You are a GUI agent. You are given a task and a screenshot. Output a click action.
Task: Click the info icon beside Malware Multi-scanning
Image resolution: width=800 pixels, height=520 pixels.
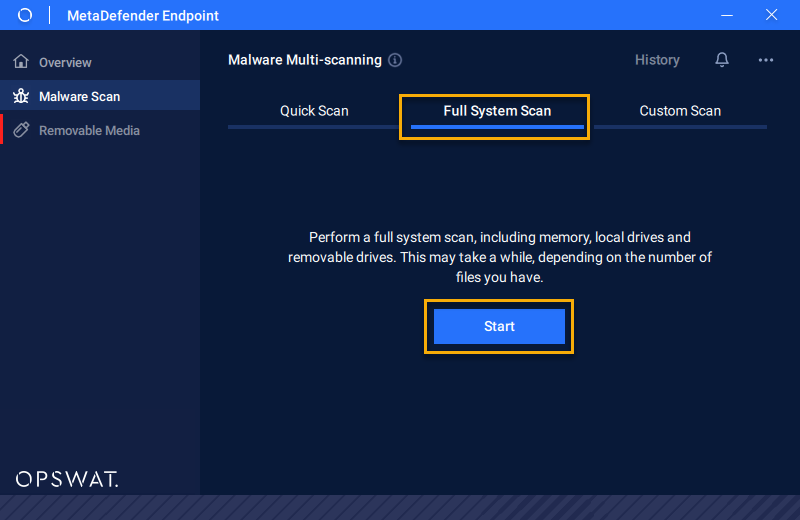click(x=395, y=60)
